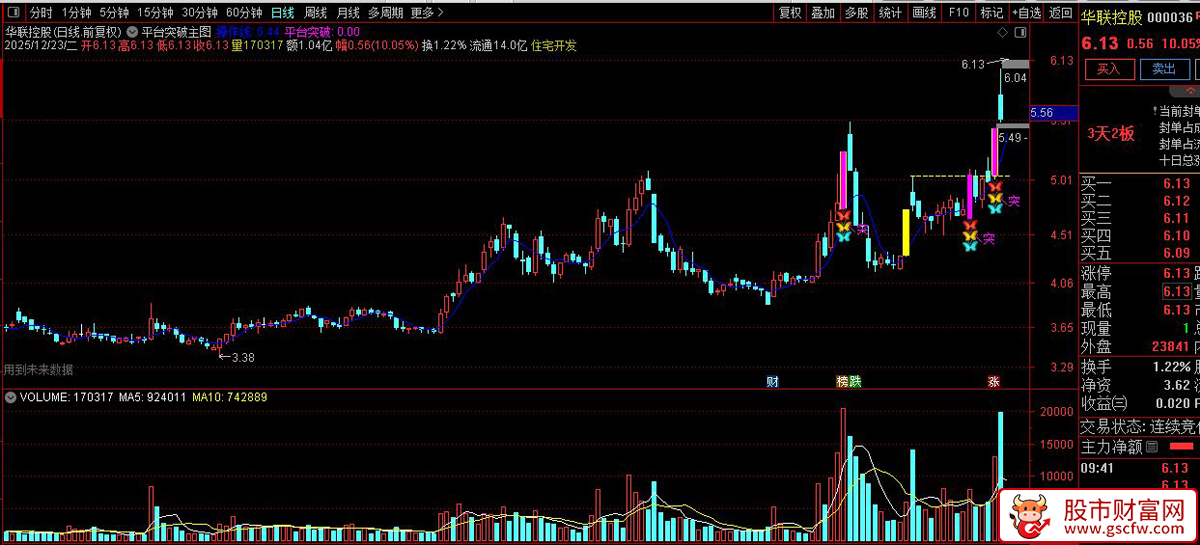The width and height of the screenshot is (1200, 545).
Task: Click the 净资 value 3.62
Action: click(x=1175, y=385)
